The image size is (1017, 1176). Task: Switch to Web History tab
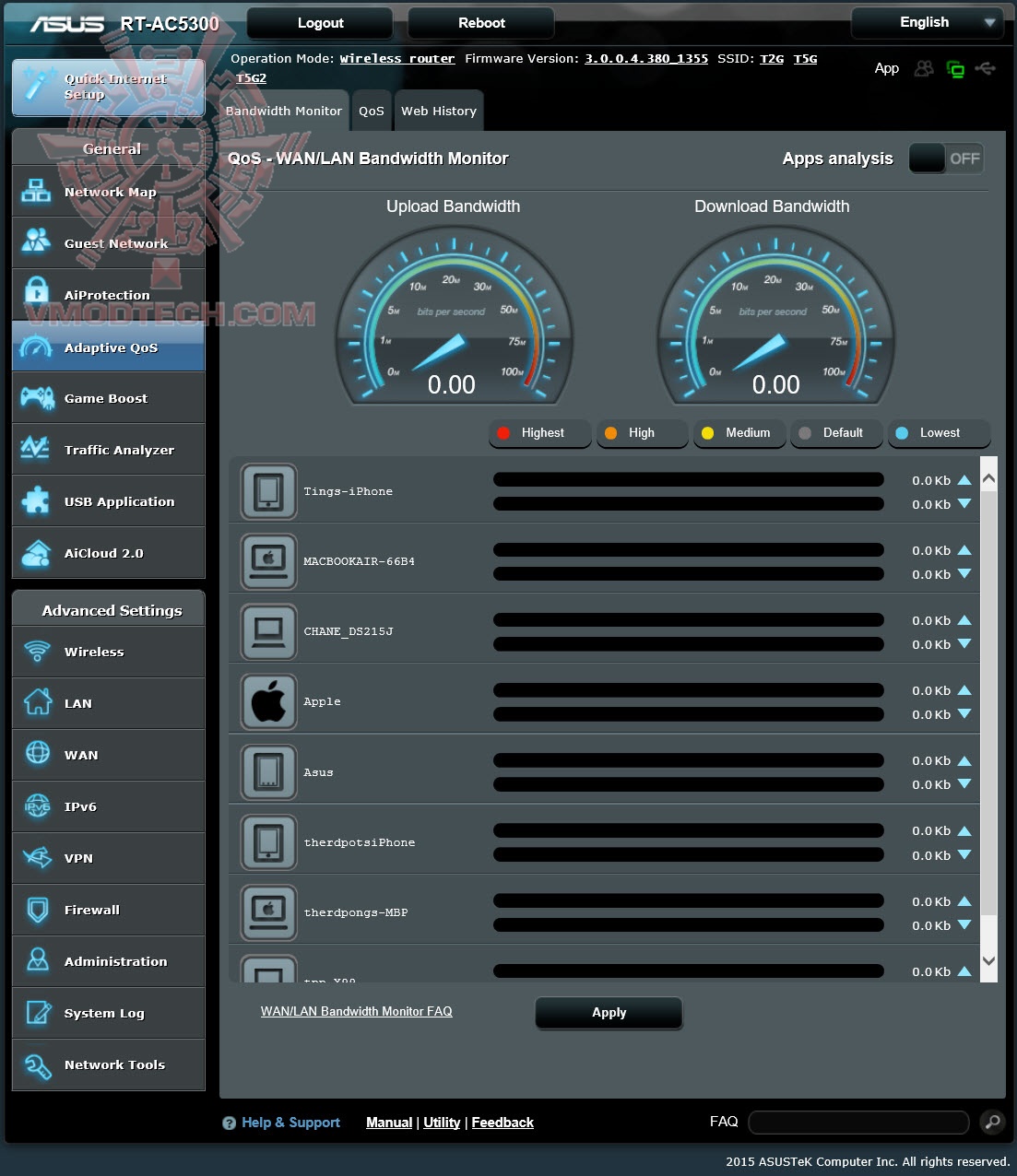pyautogui.click(x=439, y=111)
